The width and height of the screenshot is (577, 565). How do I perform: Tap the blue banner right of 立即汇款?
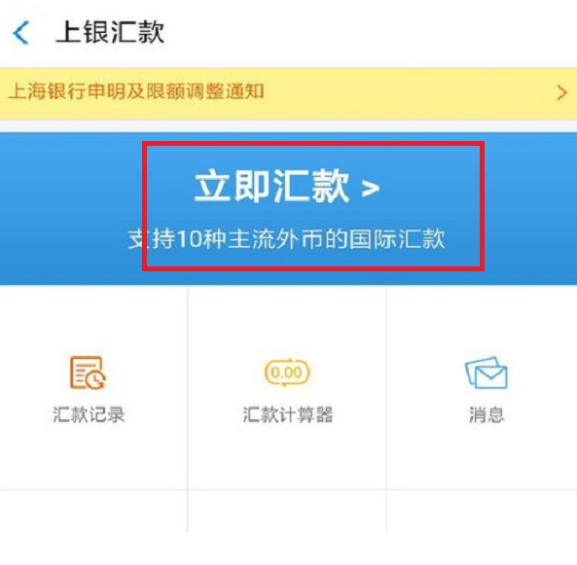coord(530,208)
